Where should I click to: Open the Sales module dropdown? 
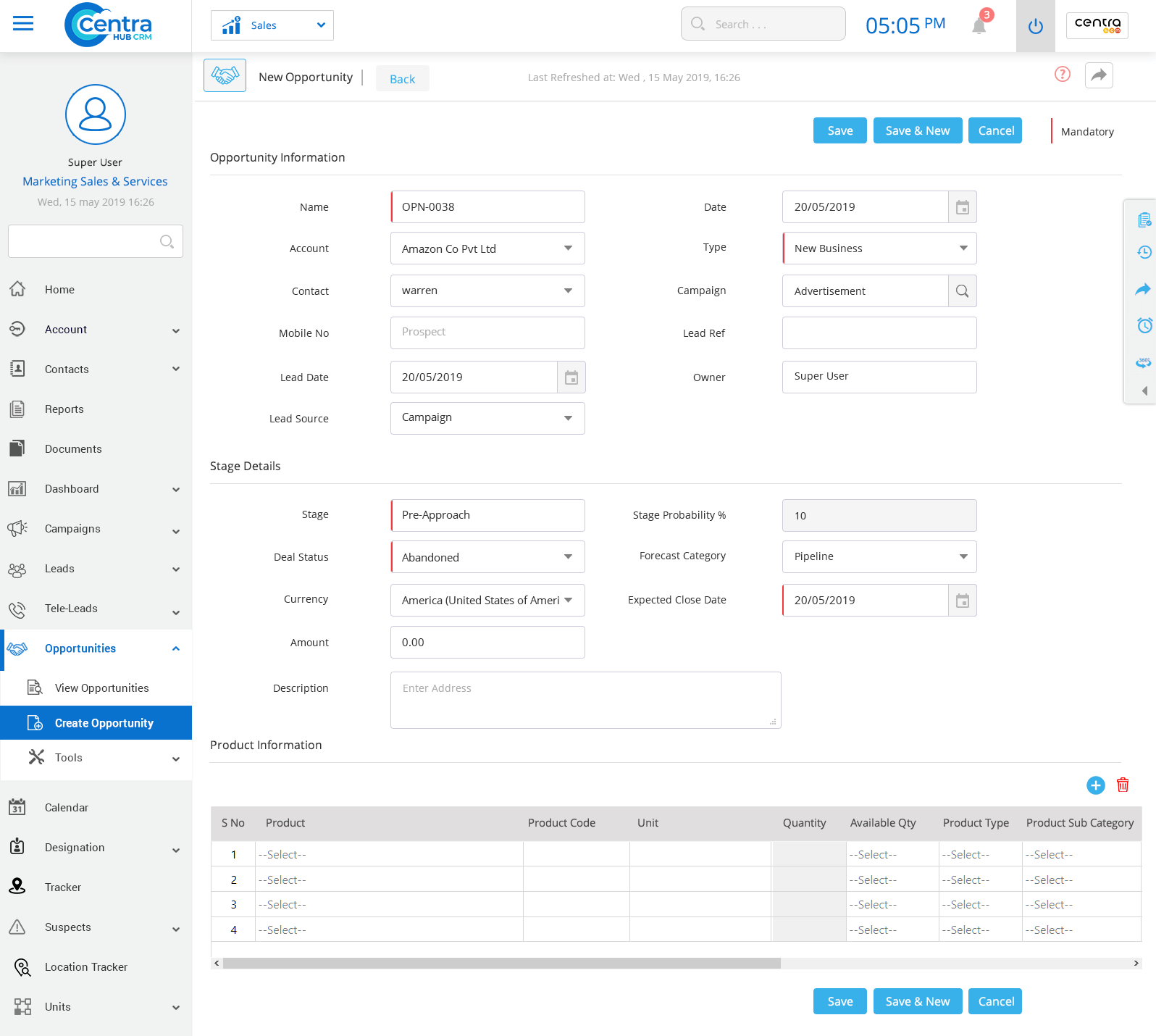point(272,25)
